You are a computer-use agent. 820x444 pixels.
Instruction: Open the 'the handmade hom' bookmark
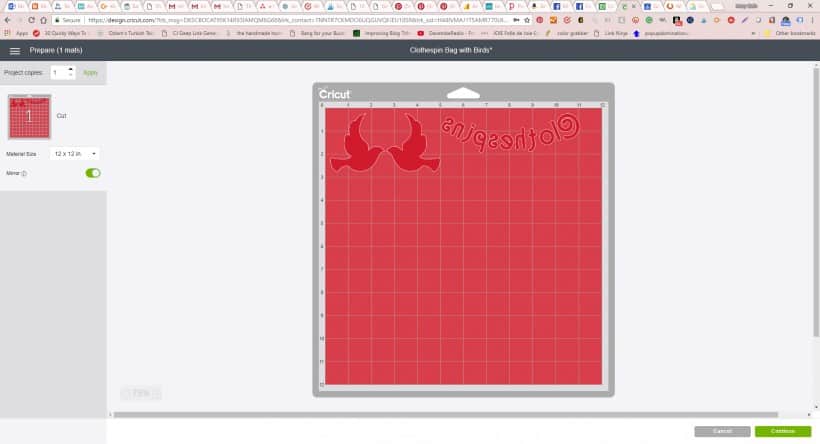click(254, 33)
